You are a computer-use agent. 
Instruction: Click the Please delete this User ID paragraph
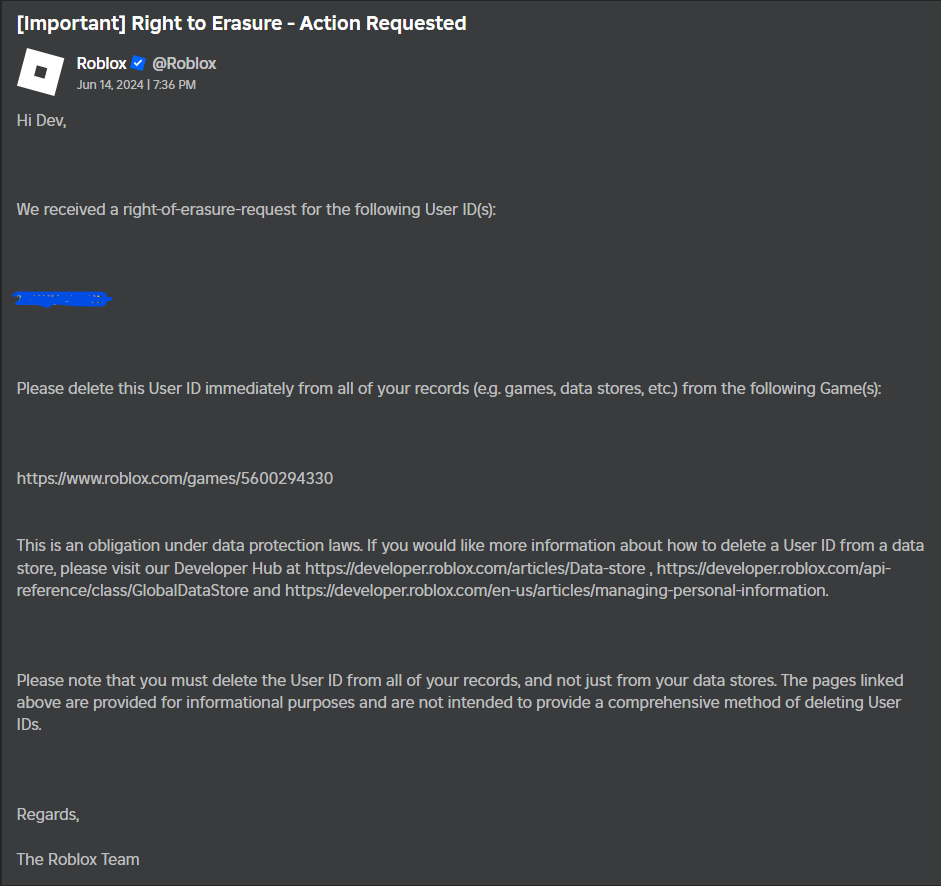click(449, 388)
